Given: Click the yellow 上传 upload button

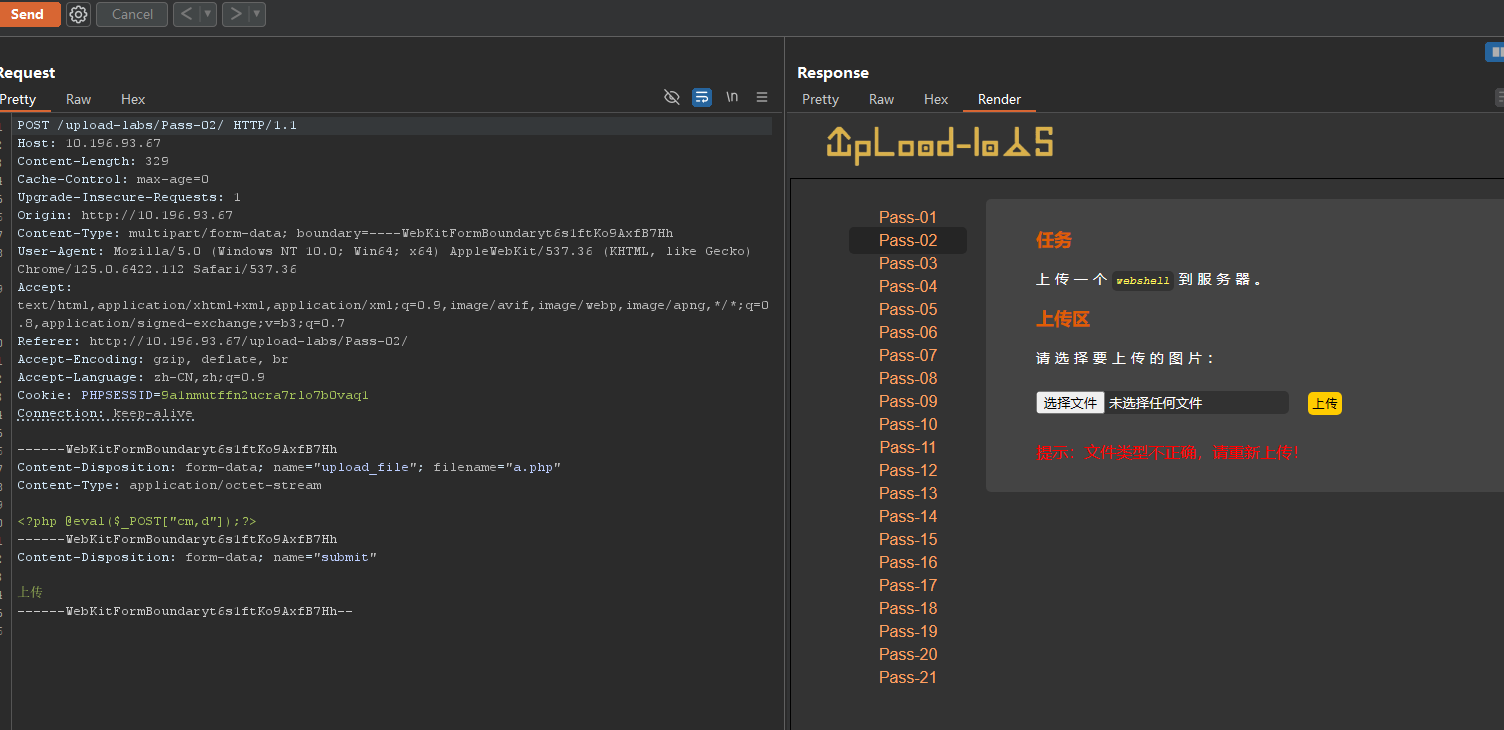Looking at the screenshot, I should pos(1325,403).
